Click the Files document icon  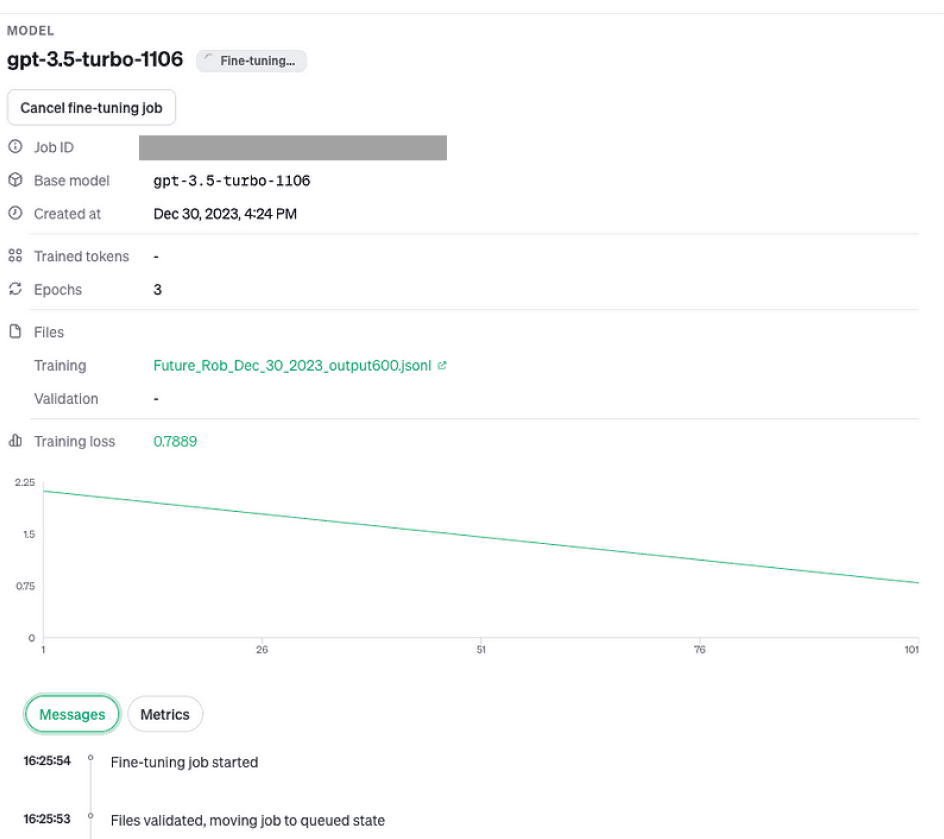point(15,332)
